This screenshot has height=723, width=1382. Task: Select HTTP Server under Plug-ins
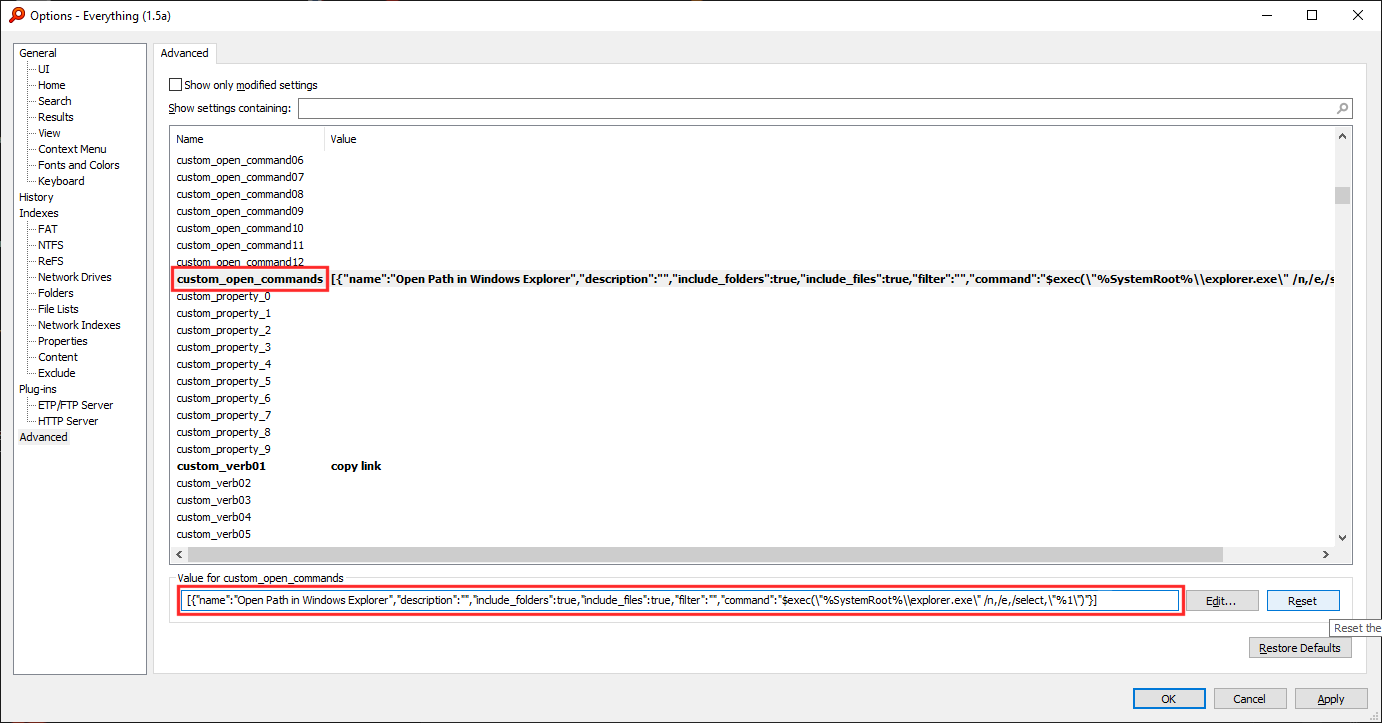click(x=68, y=421)
